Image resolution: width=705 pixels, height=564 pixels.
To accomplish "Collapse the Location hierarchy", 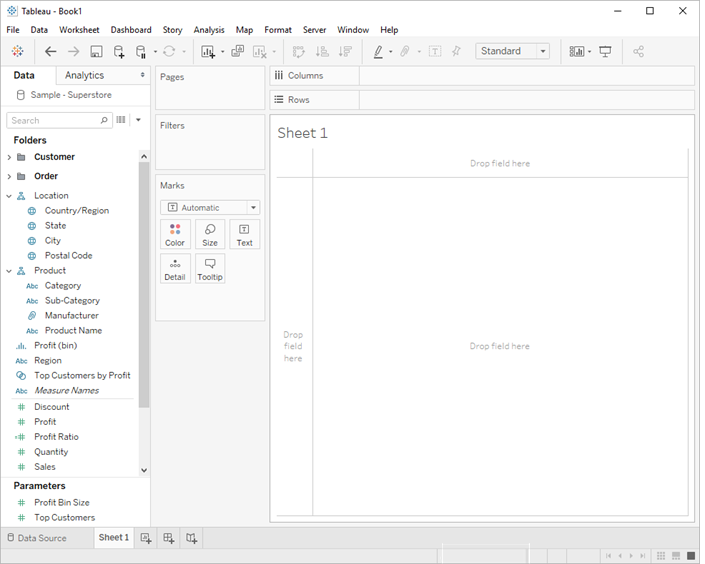I will (9, 196).
